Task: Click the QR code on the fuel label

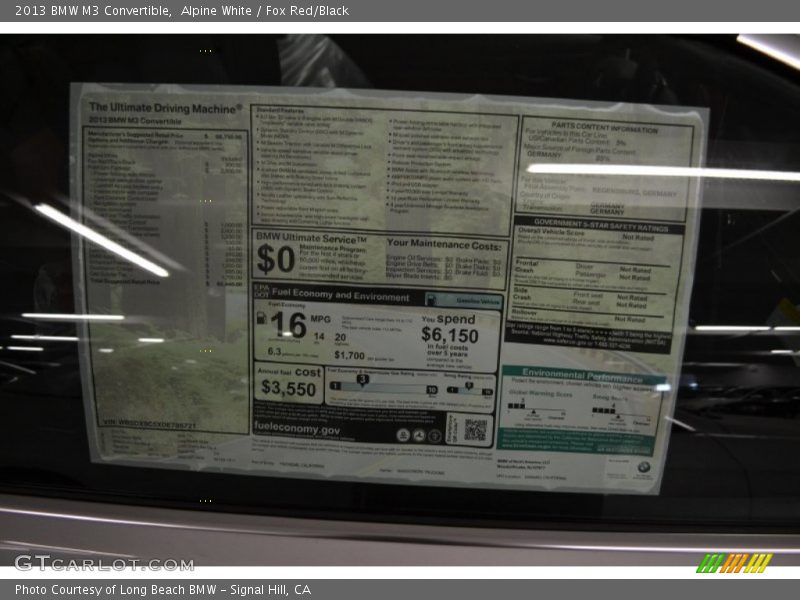Action: pos(475,430)
